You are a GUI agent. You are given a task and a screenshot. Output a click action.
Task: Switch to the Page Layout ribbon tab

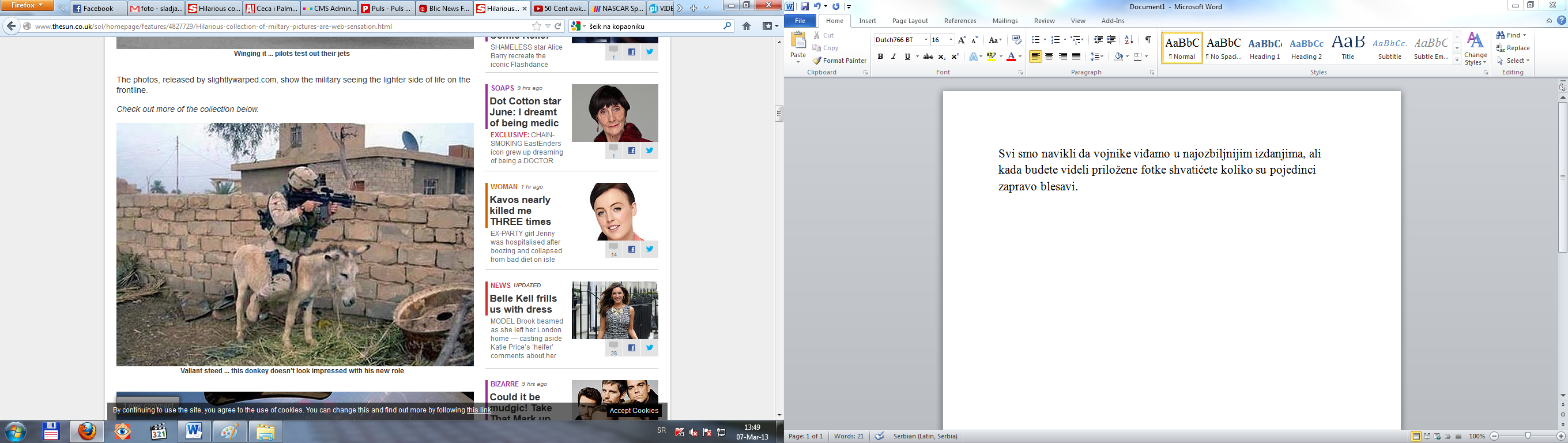coord(910,21)
